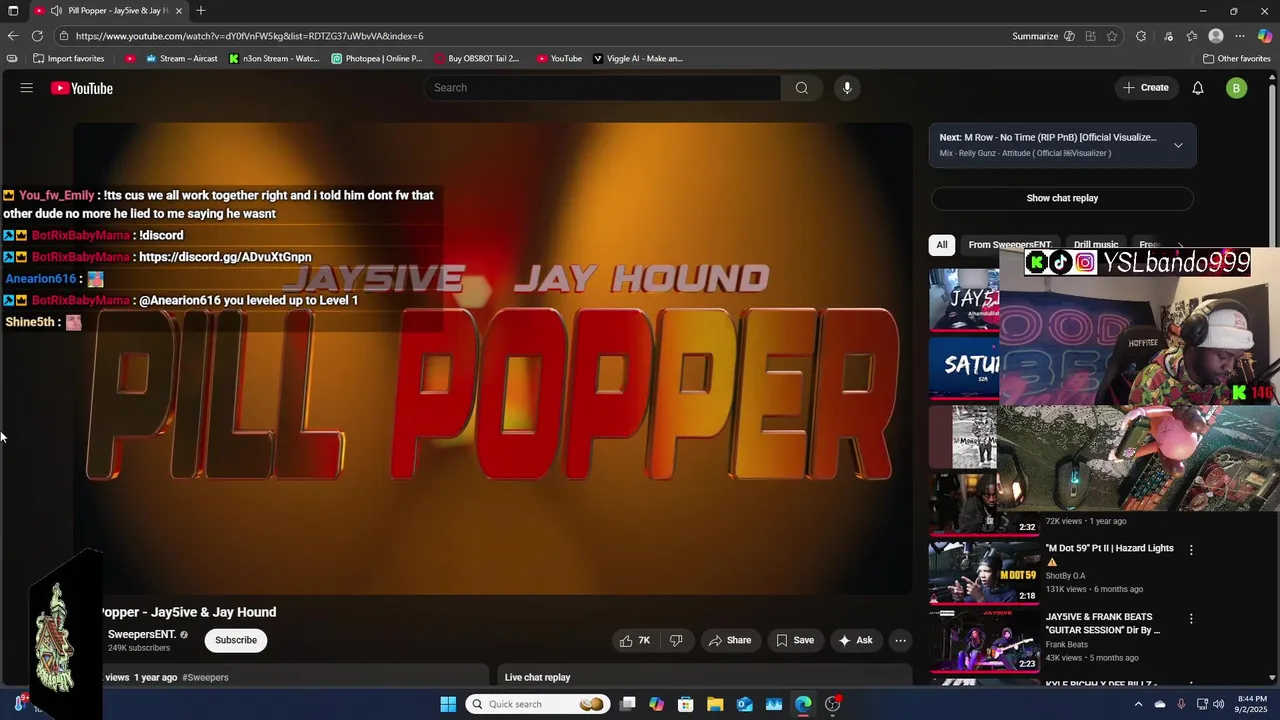The height and width of the screenshot is (720, 1280).
Task: Expand the Next up playlist panel
Action: click(x=1178, y=145)
